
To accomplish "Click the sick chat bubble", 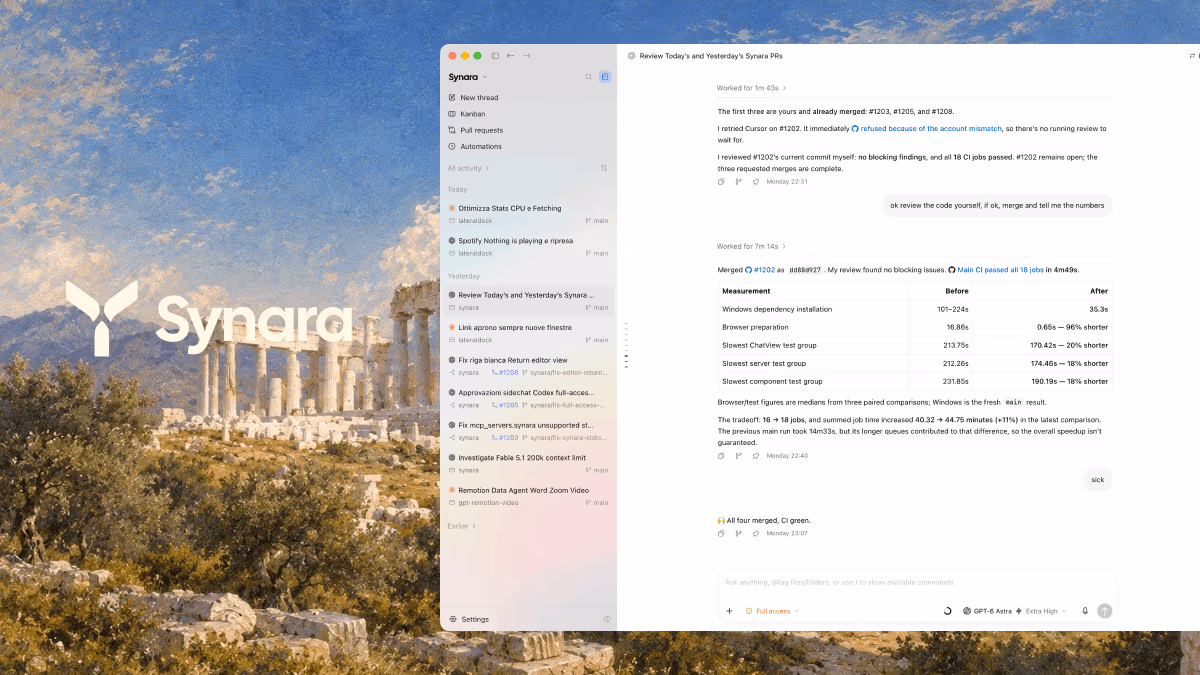I will click(1098, 480).
